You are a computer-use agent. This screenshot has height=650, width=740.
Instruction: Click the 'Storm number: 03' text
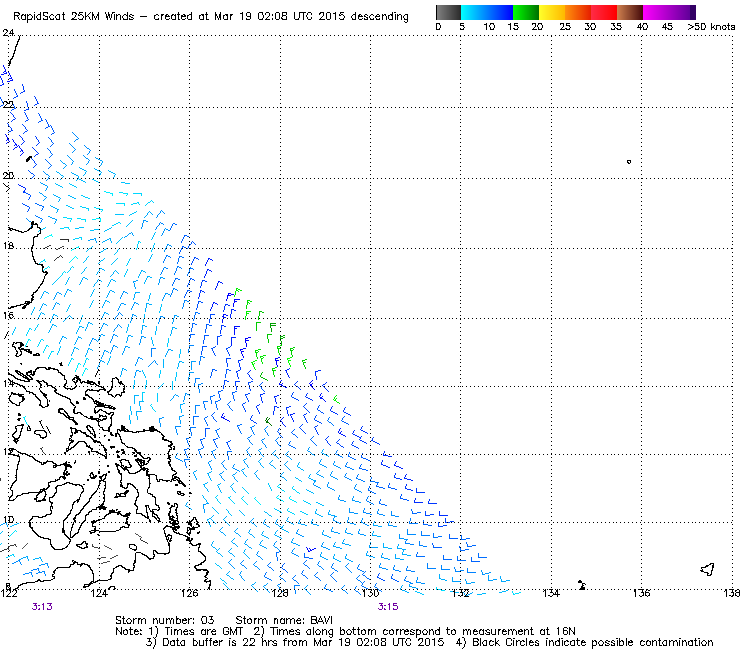tap(165, 620)
